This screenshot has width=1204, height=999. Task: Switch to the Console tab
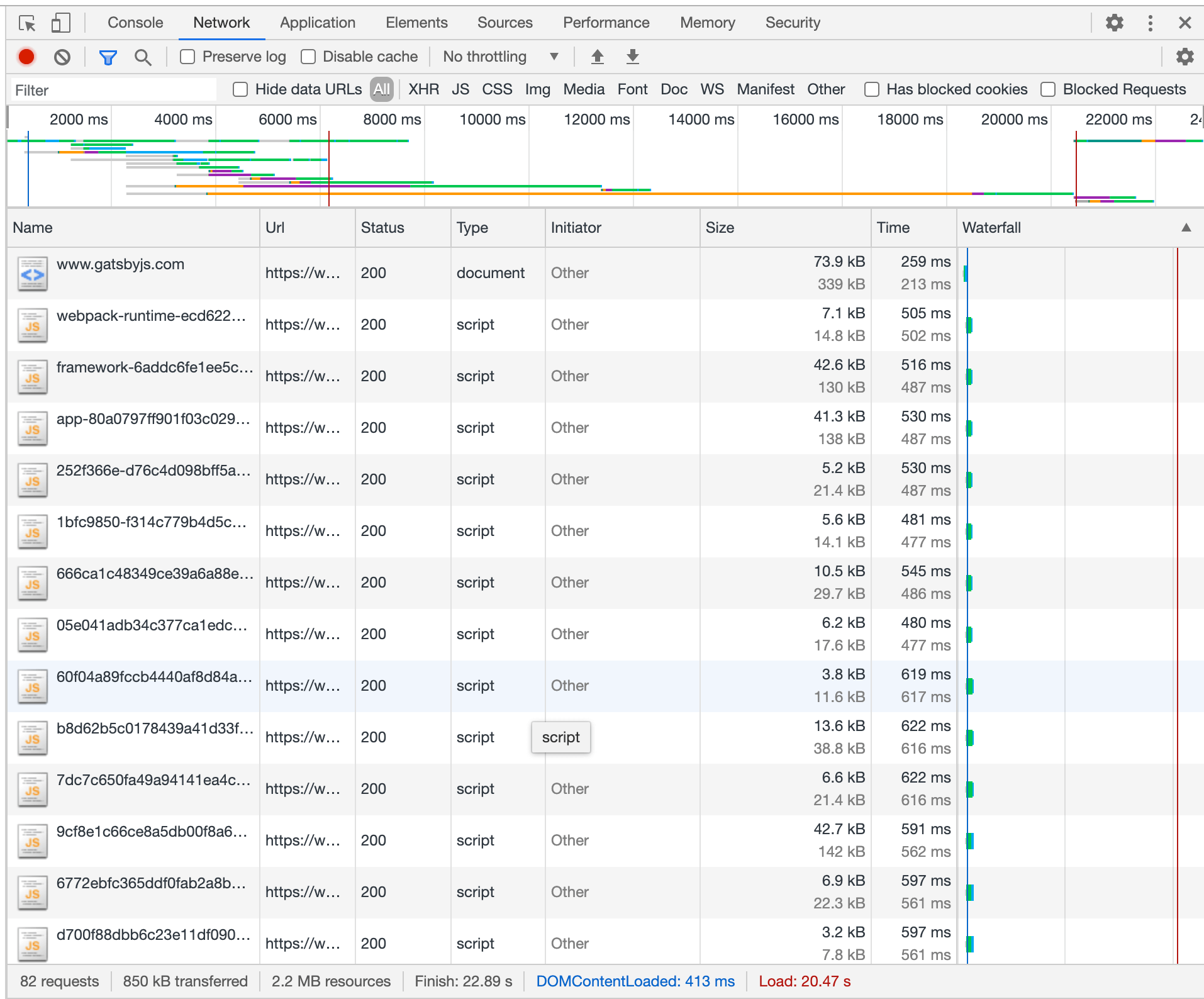[x=135, y=23]
